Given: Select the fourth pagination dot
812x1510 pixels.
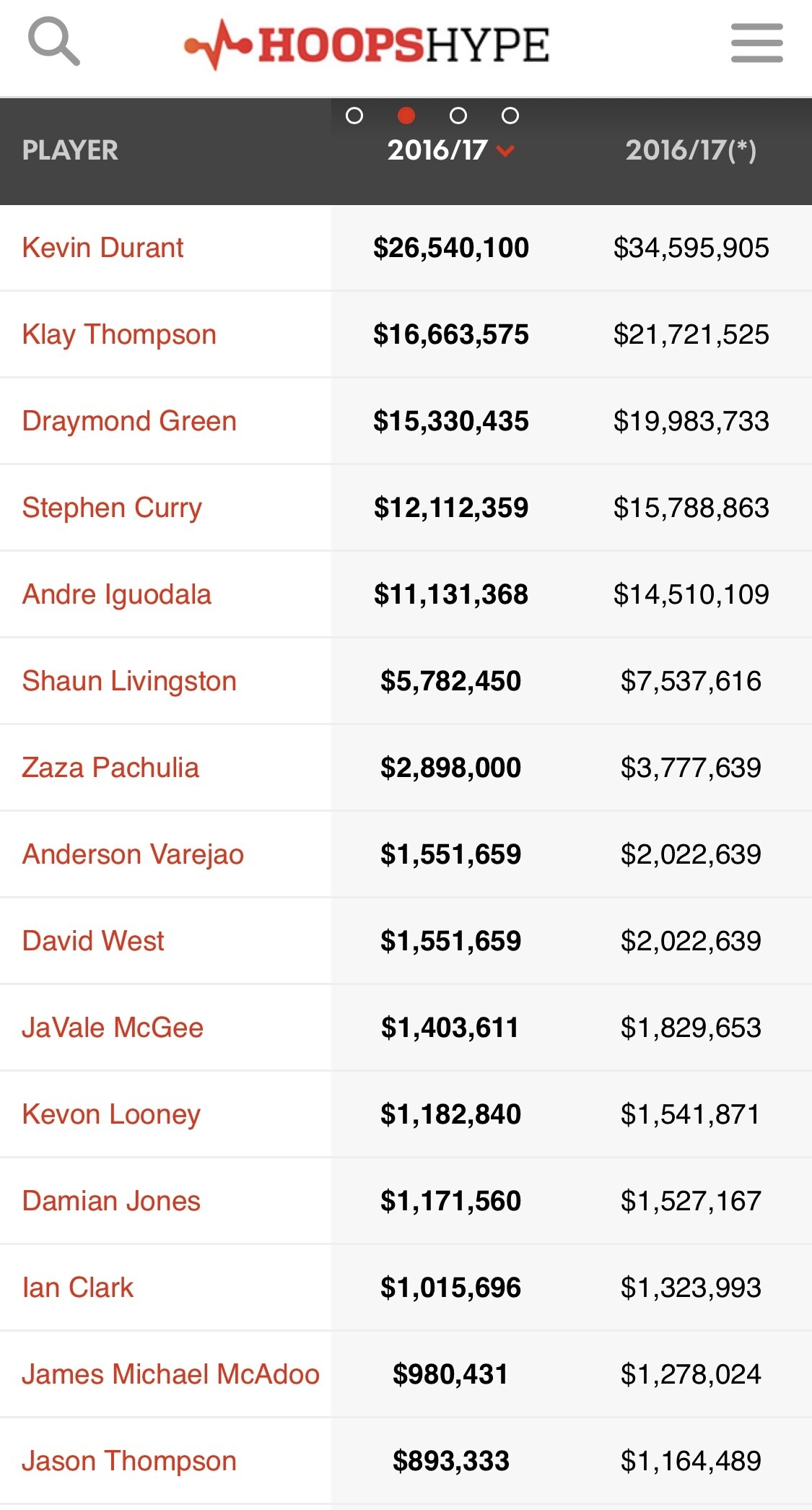Looking at the screenshot, I should tap(510, 116).
